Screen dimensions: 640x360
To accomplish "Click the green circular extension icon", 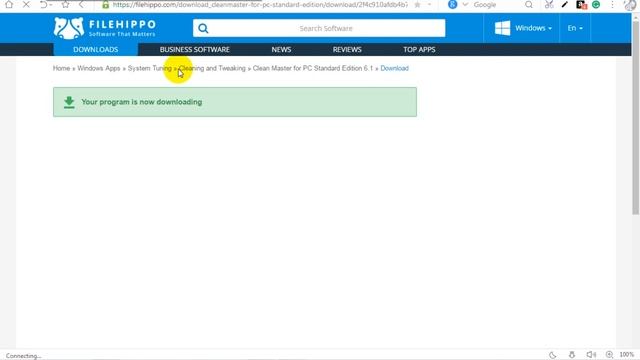I will point(596,5).
